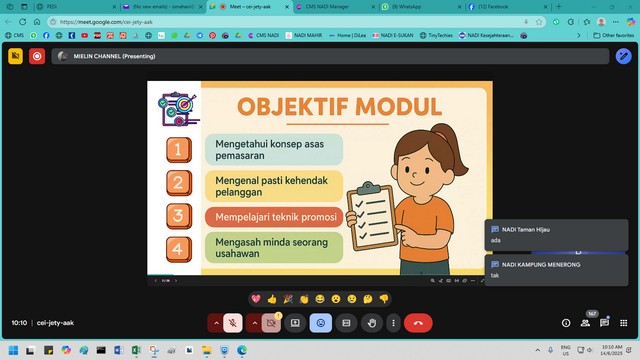Click the meet.google.com address bar
The width and height of the screenshot is (640, 360).
(286, 22)
